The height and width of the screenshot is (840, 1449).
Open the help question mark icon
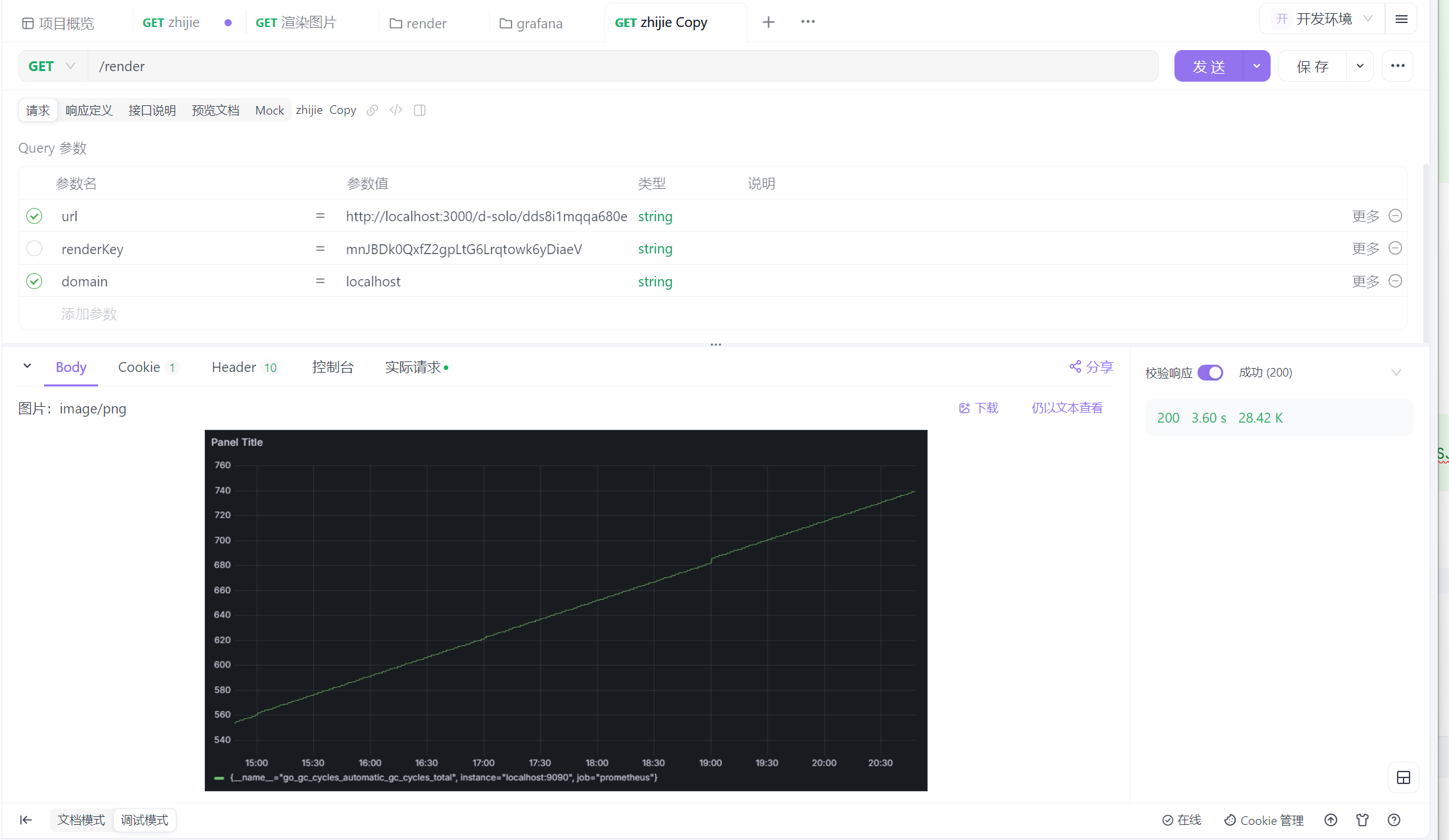1394,820
